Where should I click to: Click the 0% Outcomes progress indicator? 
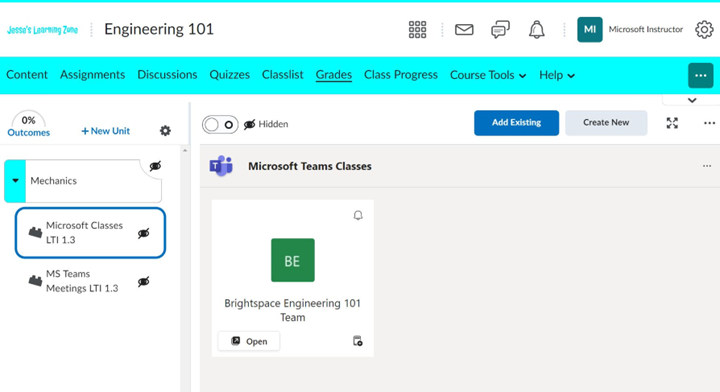(28, 125)
